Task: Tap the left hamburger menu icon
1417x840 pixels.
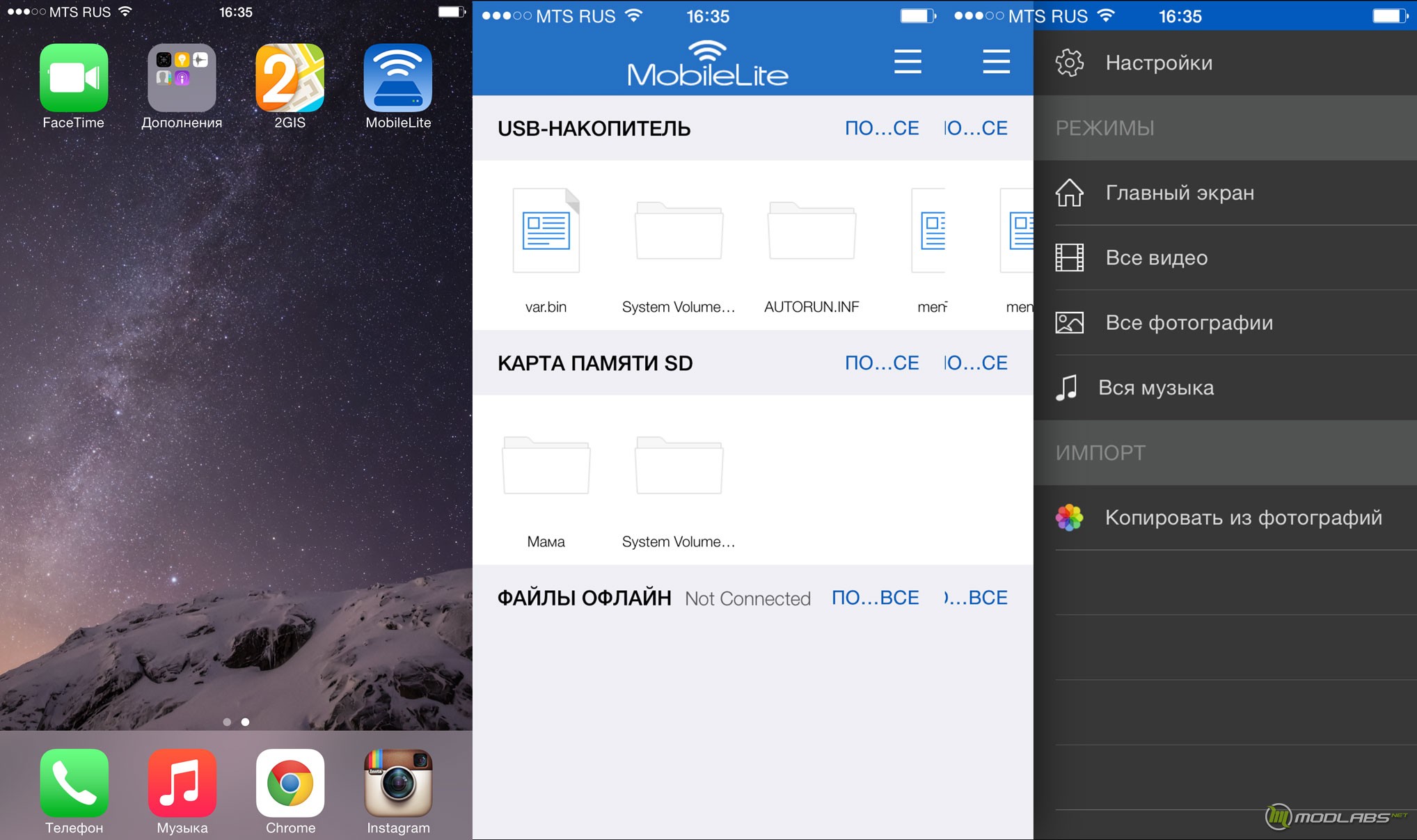Action: tap(908, 61)
